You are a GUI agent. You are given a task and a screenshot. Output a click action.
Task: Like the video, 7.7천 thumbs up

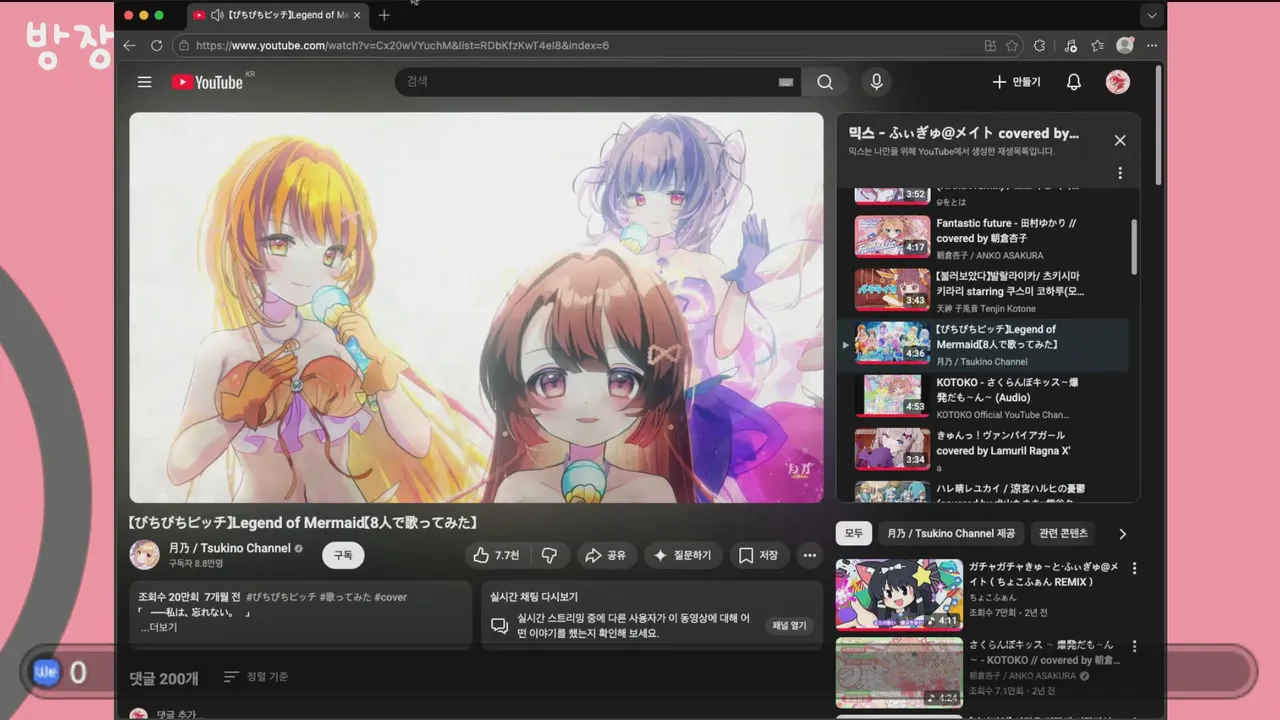point(497,555)
